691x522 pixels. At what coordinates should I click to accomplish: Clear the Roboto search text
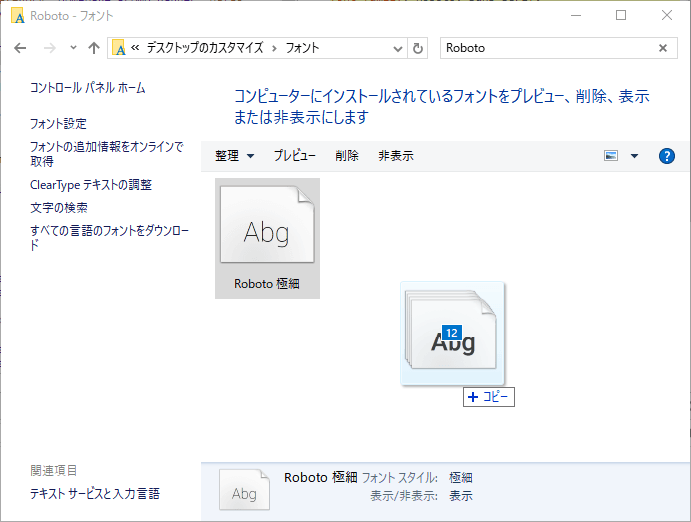coord(662,48)
